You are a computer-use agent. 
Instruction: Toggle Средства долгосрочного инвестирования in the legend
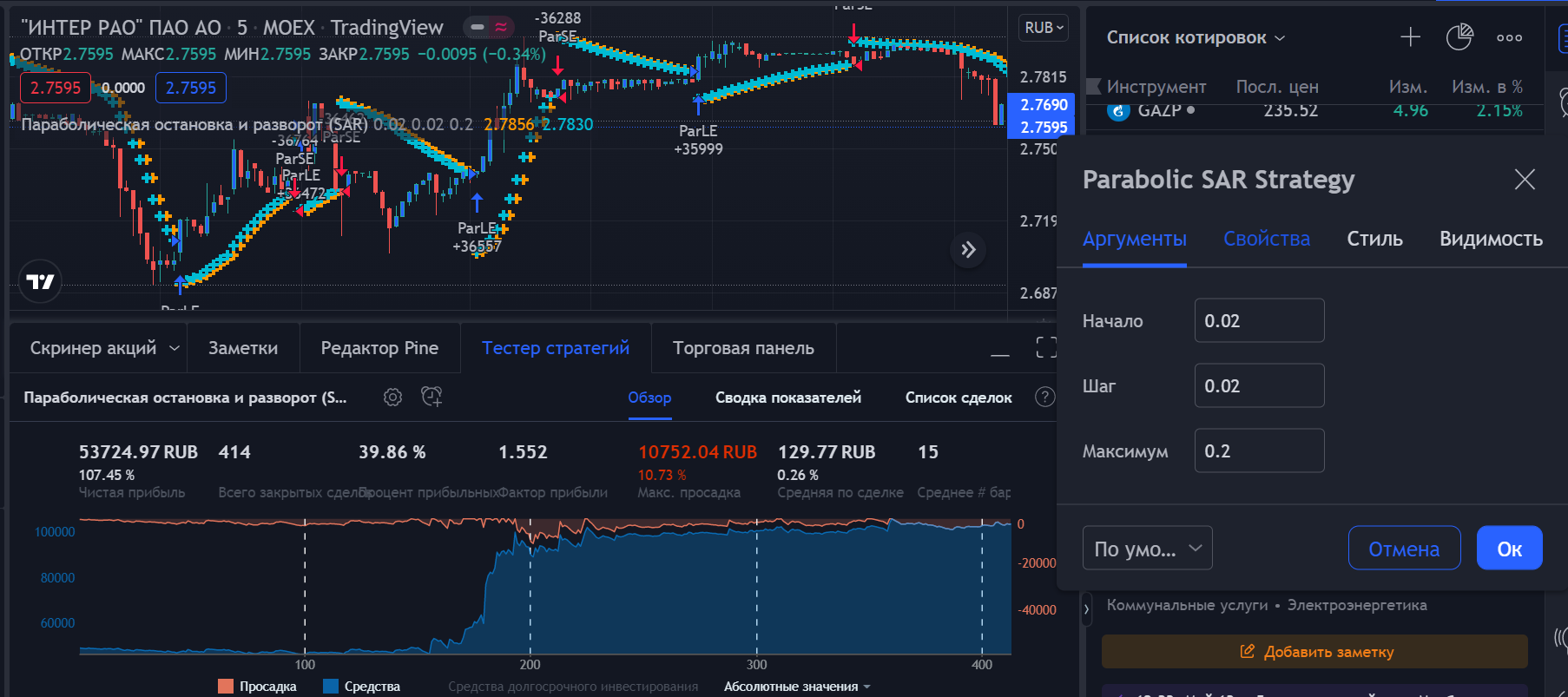click(x=573, y=687)
